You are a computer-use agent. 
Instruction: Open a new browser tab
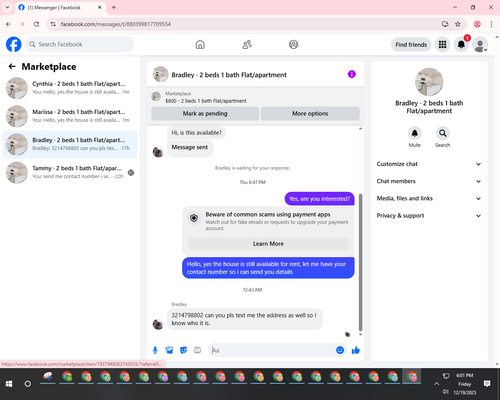coord(114,7)
